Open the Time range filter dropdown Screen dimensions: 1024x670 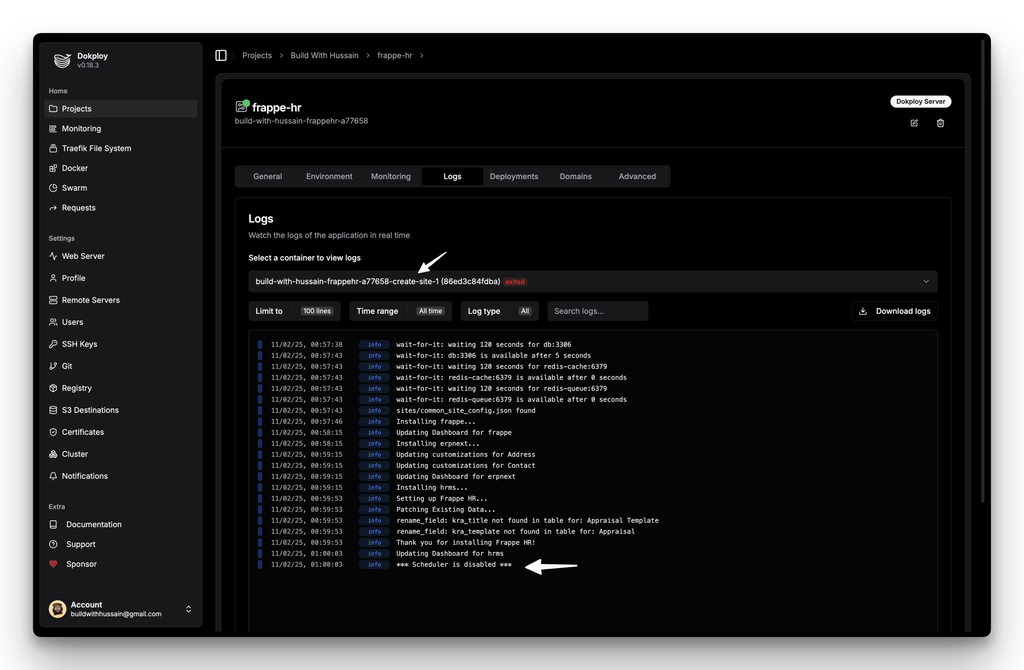coord(400,311)
